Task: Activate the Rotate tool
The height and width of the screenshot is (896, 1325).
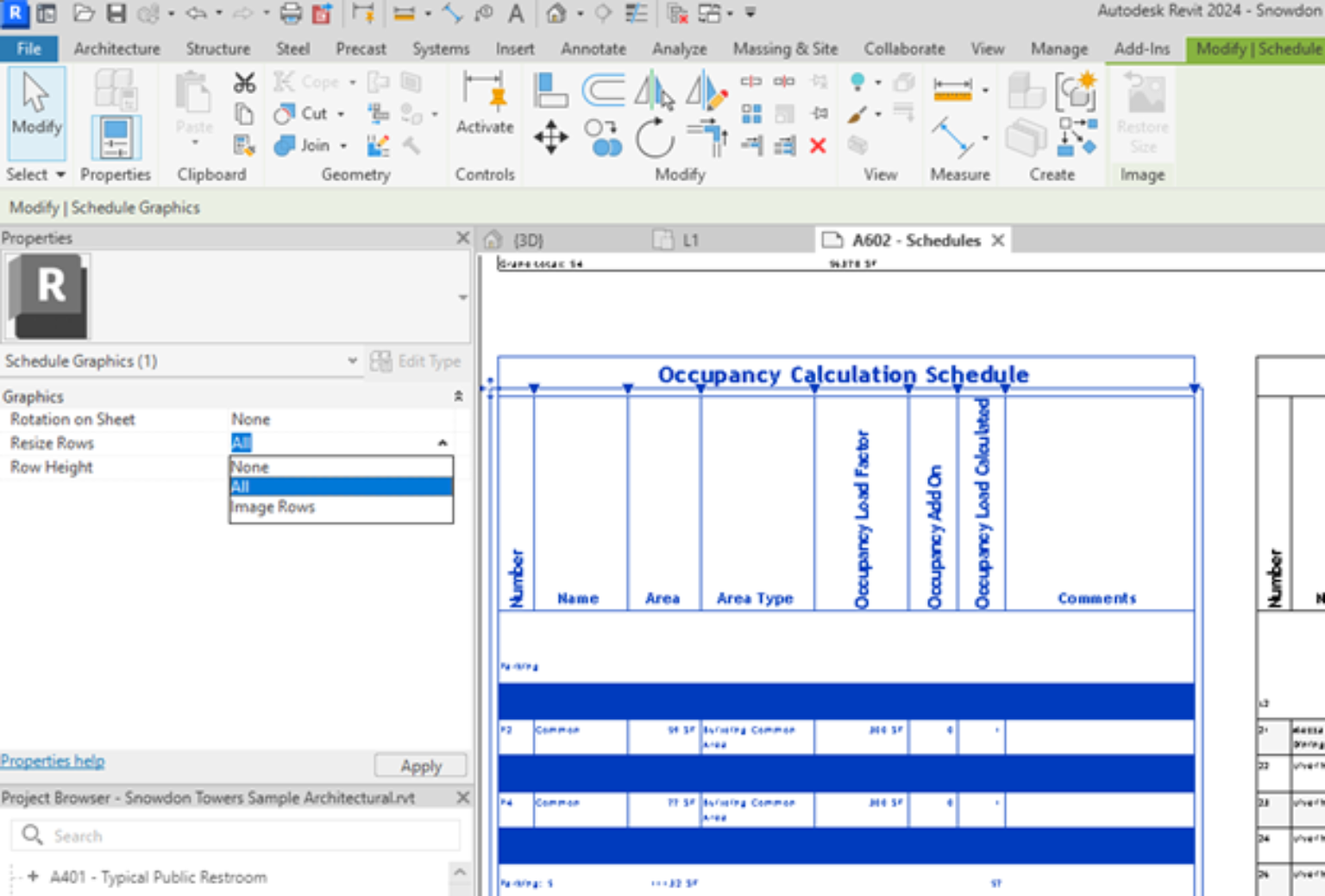Action: [x=653, y=136]
